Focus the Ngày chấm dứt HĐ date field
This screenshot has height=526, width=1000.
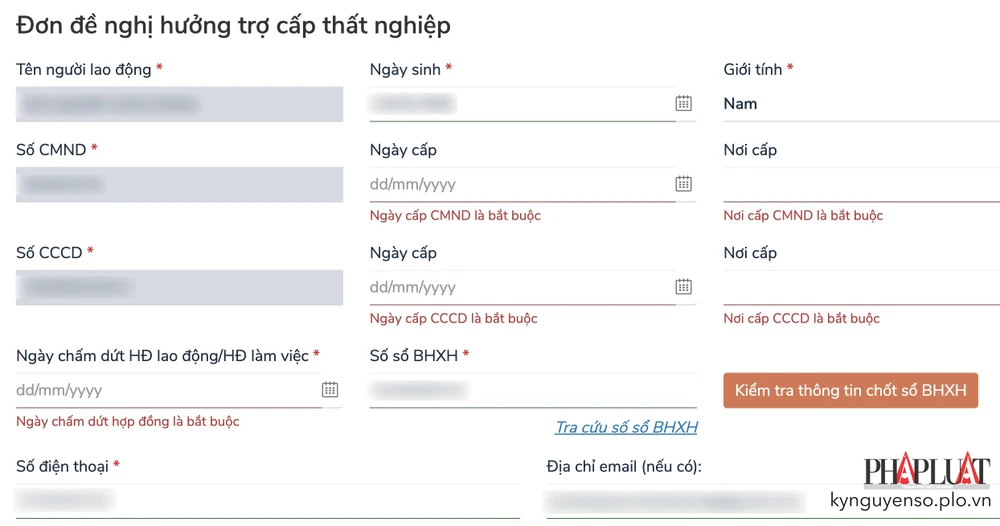point(165,390)
